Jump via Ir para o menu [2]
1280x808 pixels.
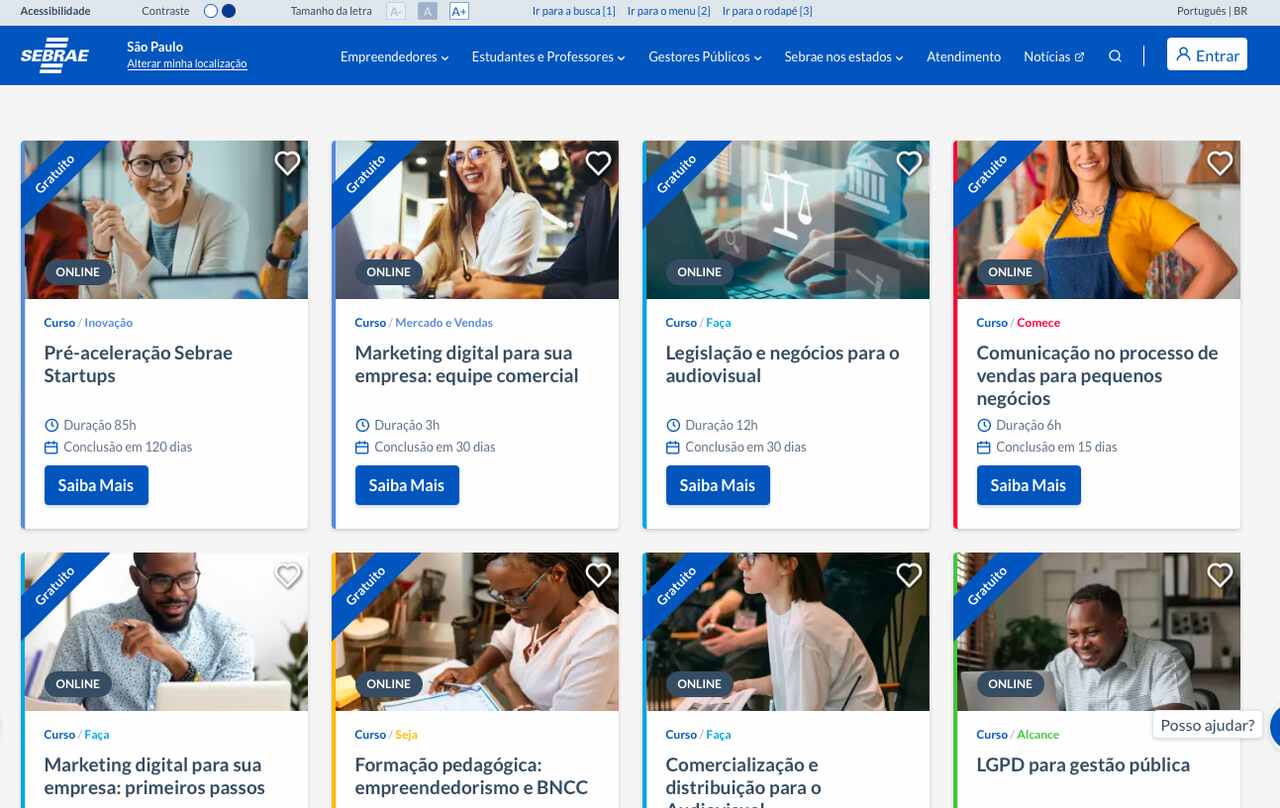coord(669,11)
